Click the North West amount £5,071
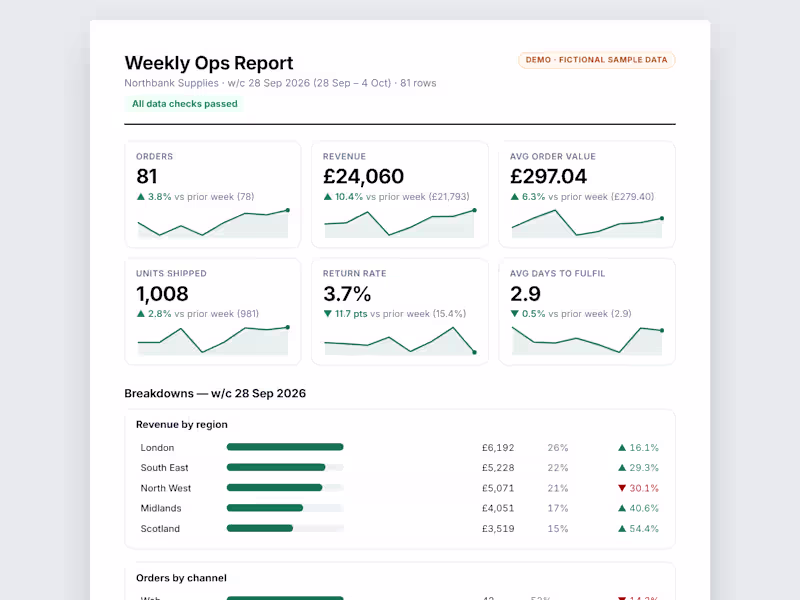The image size is (800, 600). coord(498,488)
